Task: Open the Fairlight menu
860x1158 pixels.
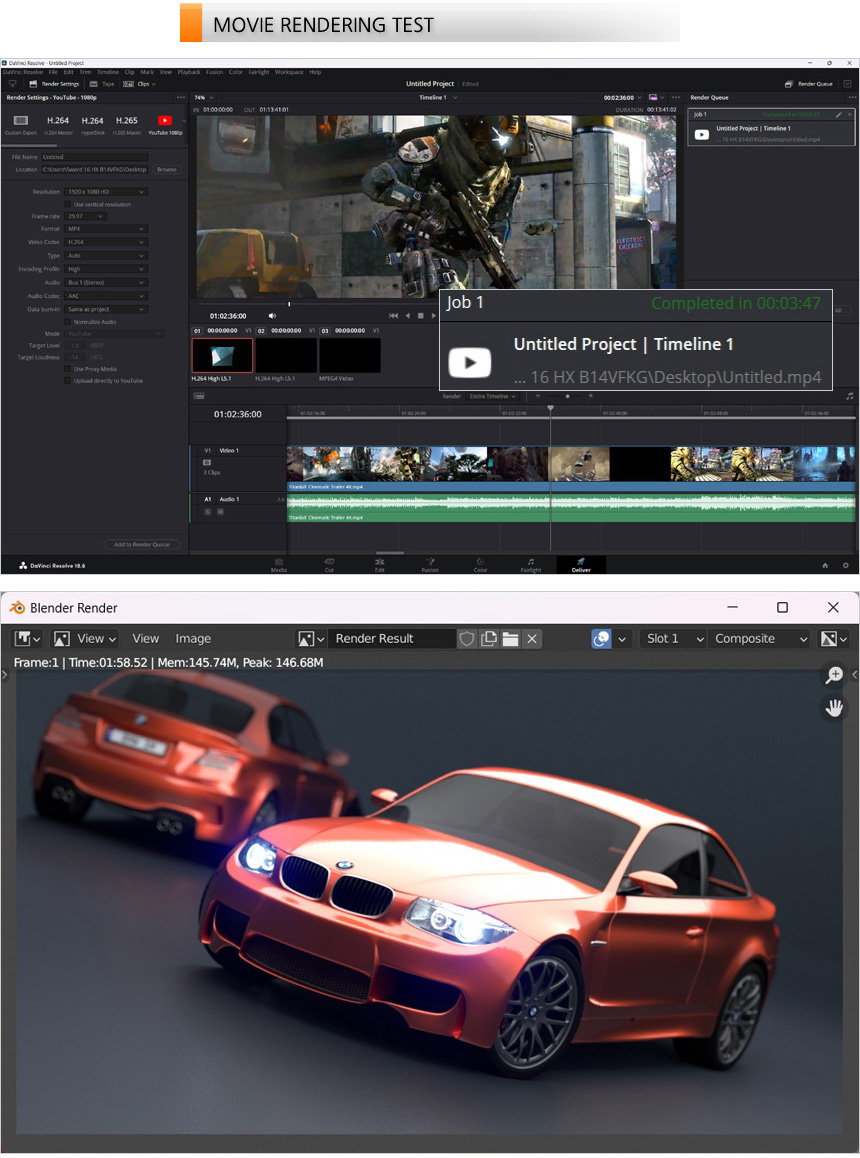Action: point(259,72)
